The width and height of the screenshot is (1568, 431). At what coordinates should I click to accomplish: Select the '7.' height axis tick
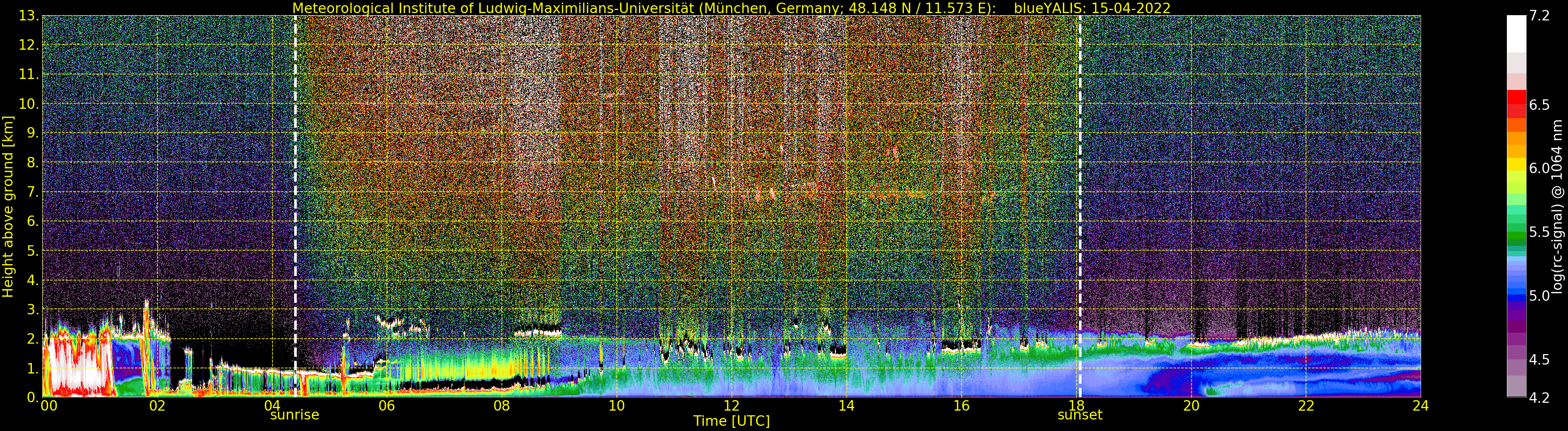coord(33,192)
